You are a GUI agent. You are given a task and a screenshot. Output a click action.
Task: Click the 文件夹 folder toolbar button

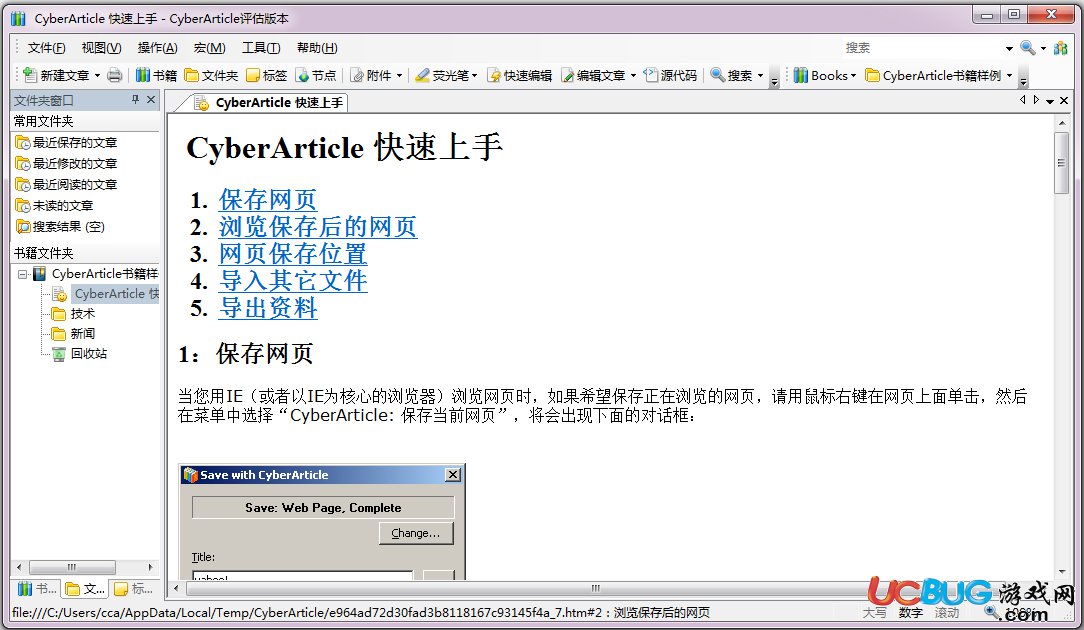211,75
